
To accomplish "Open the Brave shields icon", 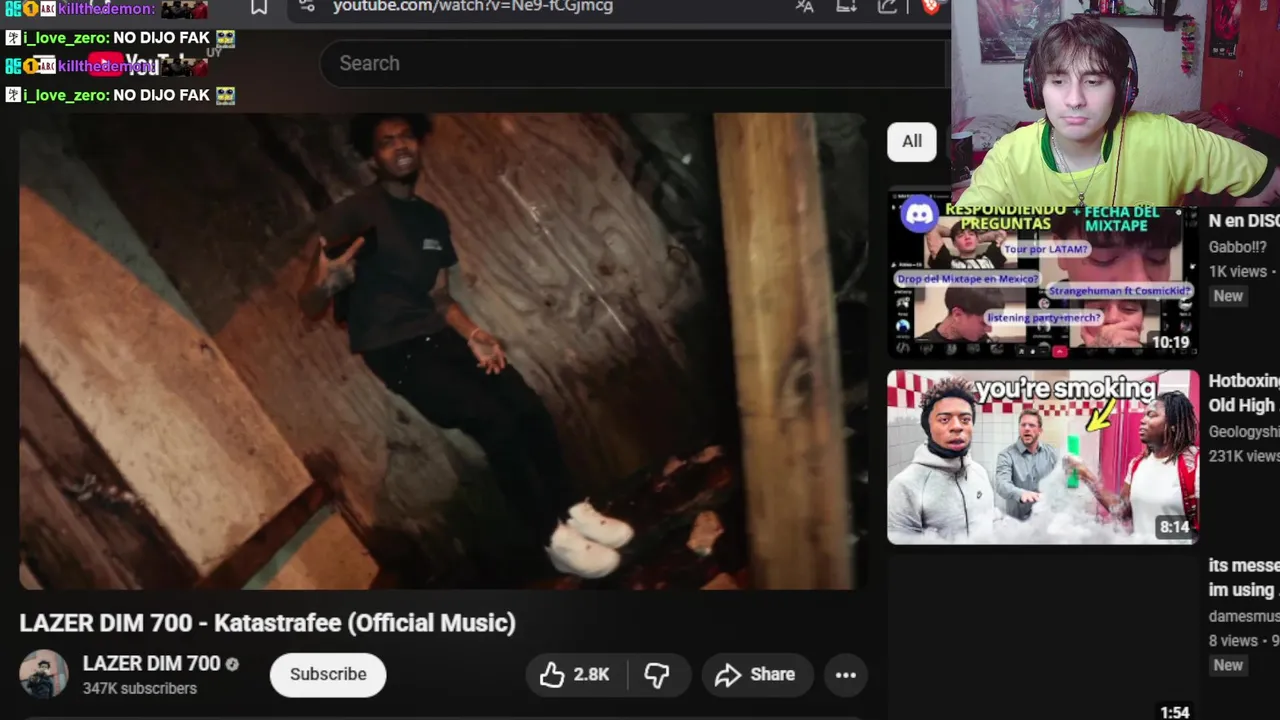I will 930,6.
